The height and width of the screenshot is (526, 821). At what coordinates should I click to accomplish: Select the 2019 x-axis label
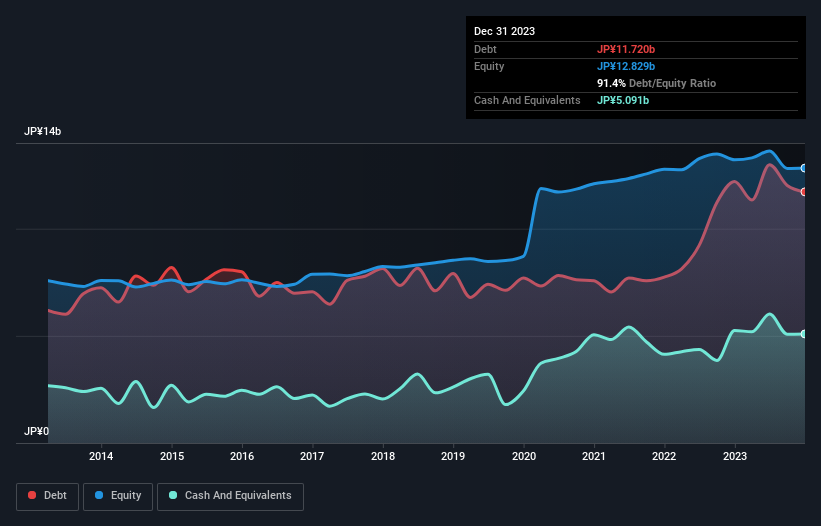click(453, 456)
